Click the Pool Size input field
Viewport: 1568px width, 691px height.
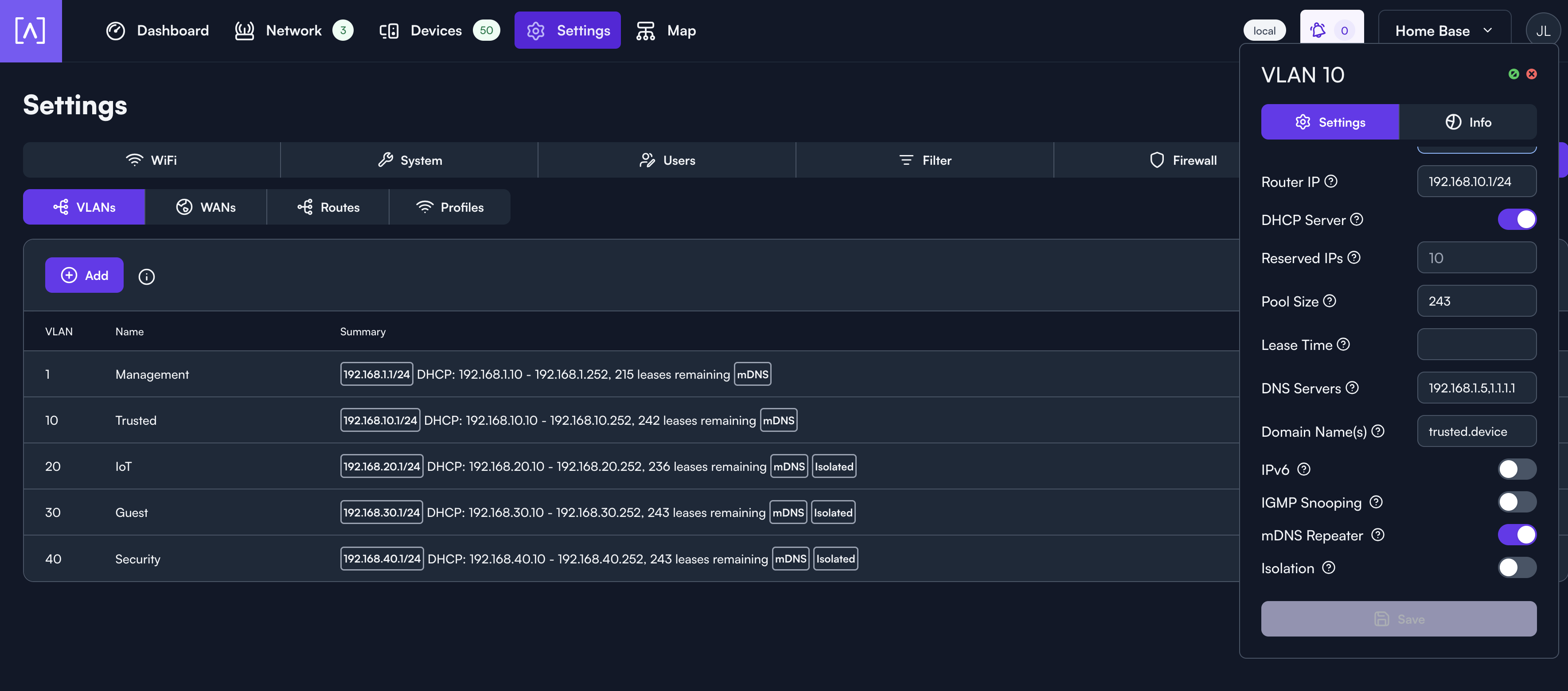1476,301
